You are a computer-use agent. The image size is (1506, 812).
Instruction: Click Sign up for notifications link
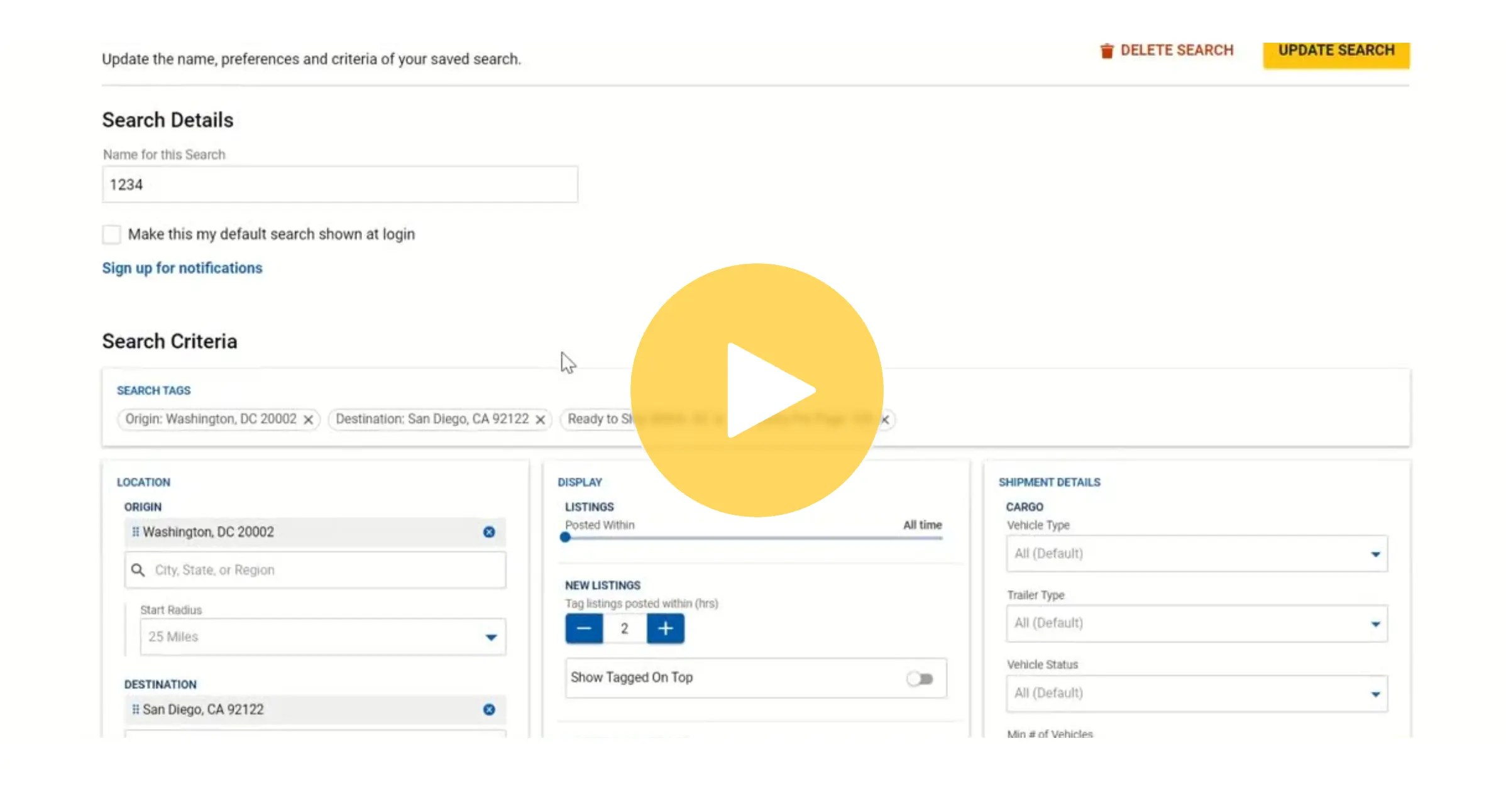(182, 267)
